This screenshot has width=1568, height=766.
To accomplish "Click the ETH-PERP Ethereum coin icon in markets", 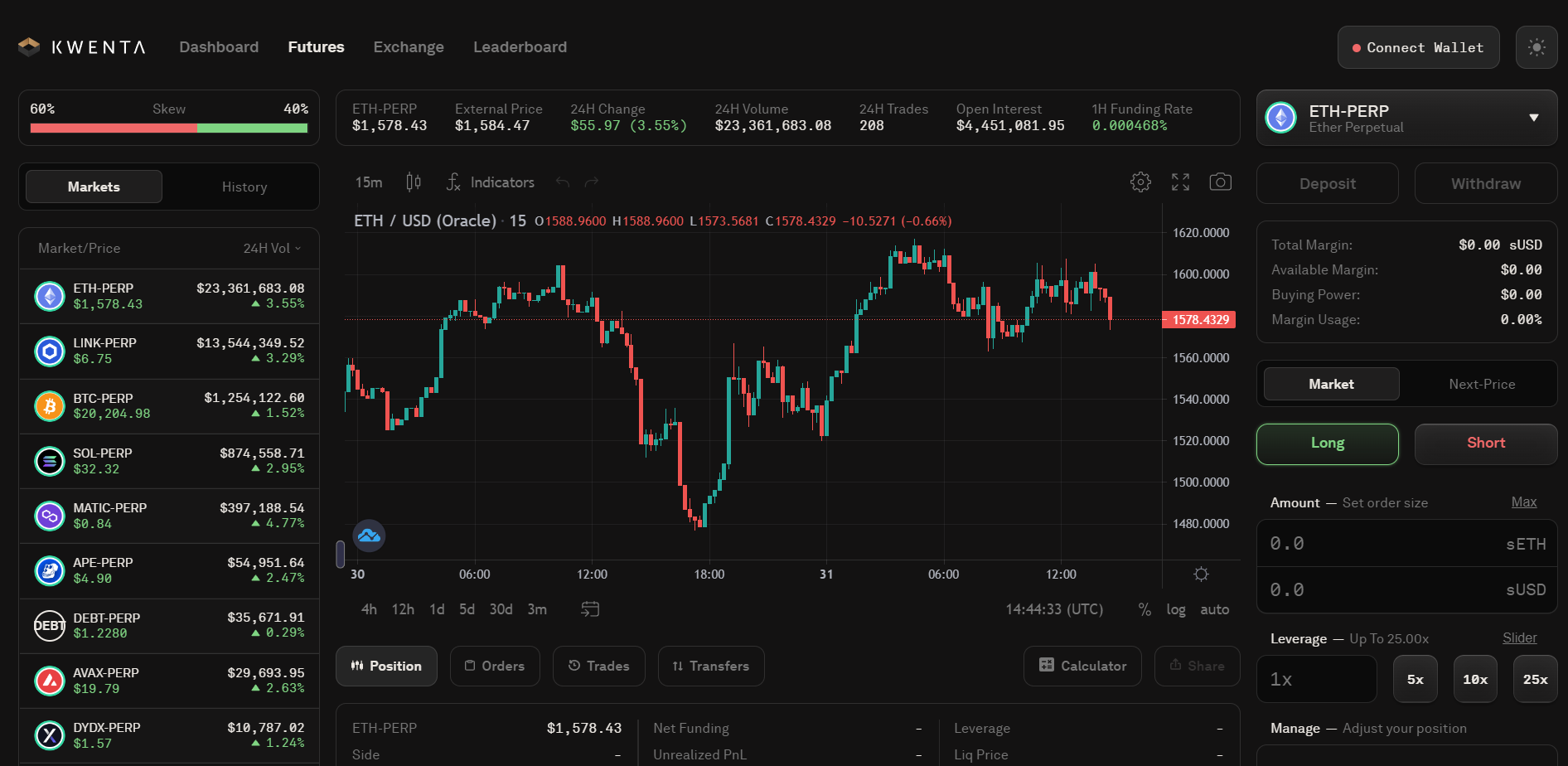I will point(50,296).
